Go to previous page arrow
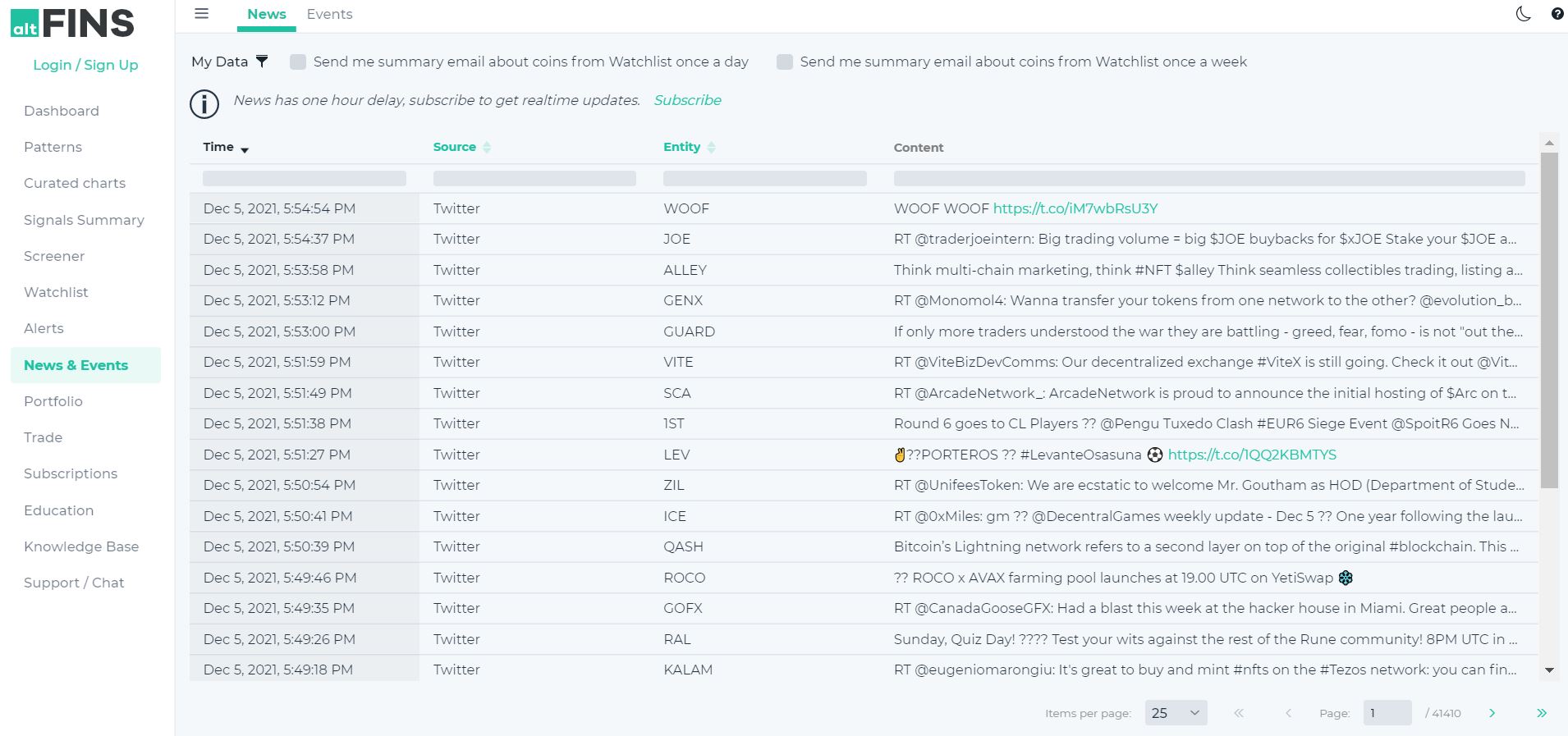 coord(1288,713)
